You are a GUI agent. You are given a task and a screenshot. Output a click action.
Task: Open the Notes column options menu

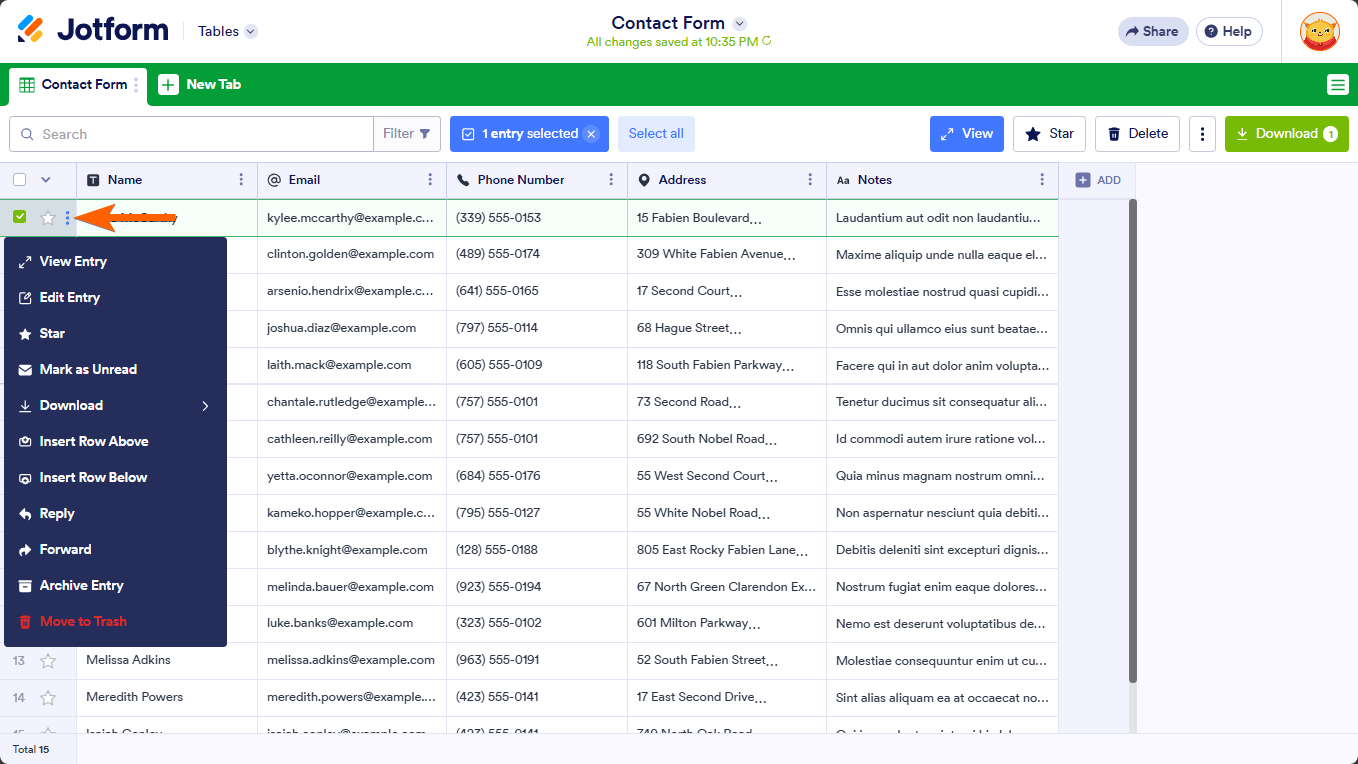click(1043, 180)
